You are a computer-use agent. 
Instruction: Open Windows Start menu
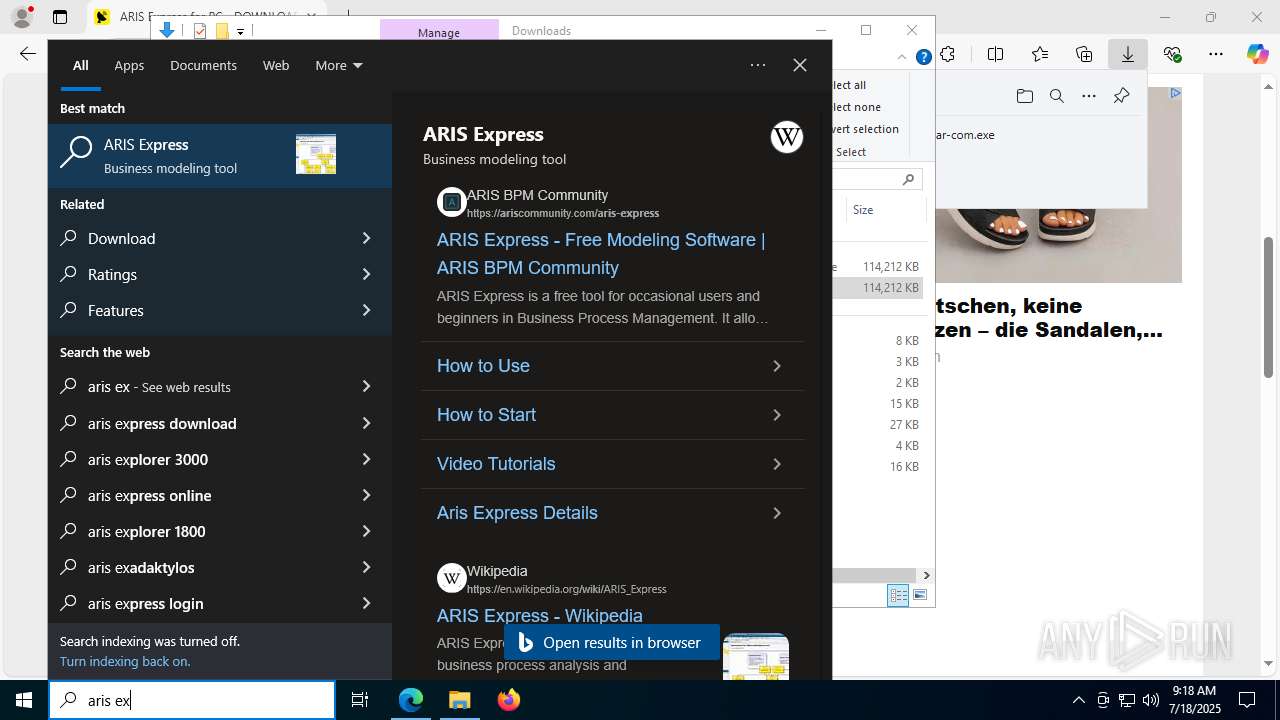24,700
